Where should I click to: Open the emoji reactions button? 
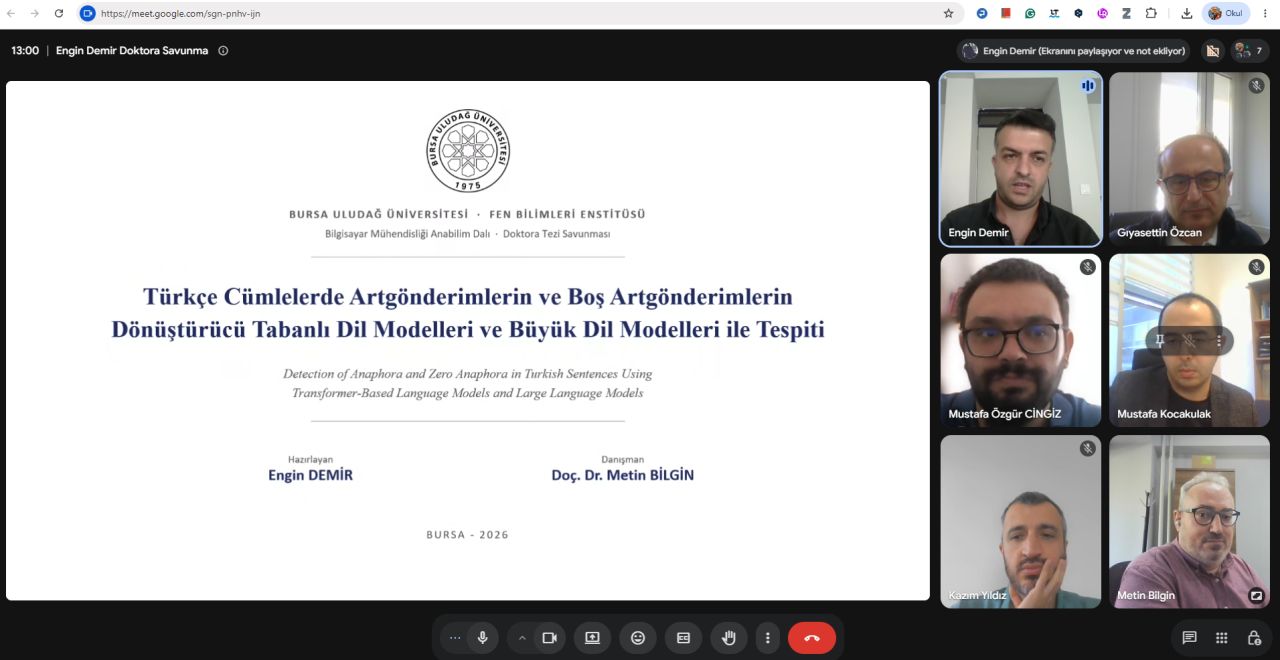pyautogui.click(x=638, y=637)
